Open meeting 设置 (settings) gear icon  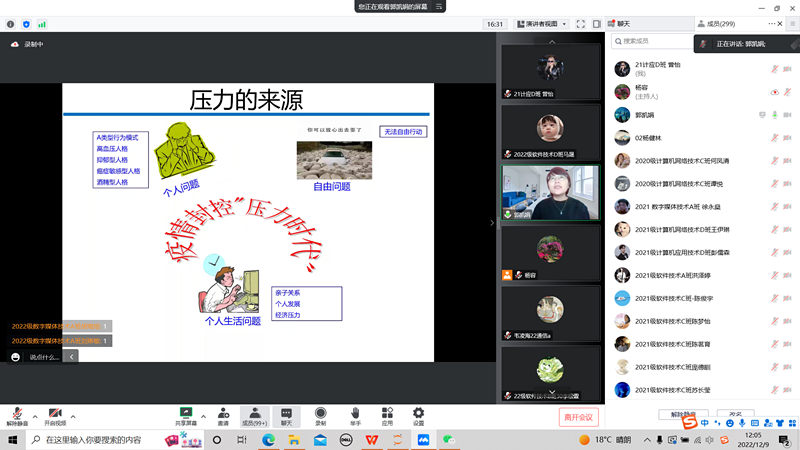419,412
